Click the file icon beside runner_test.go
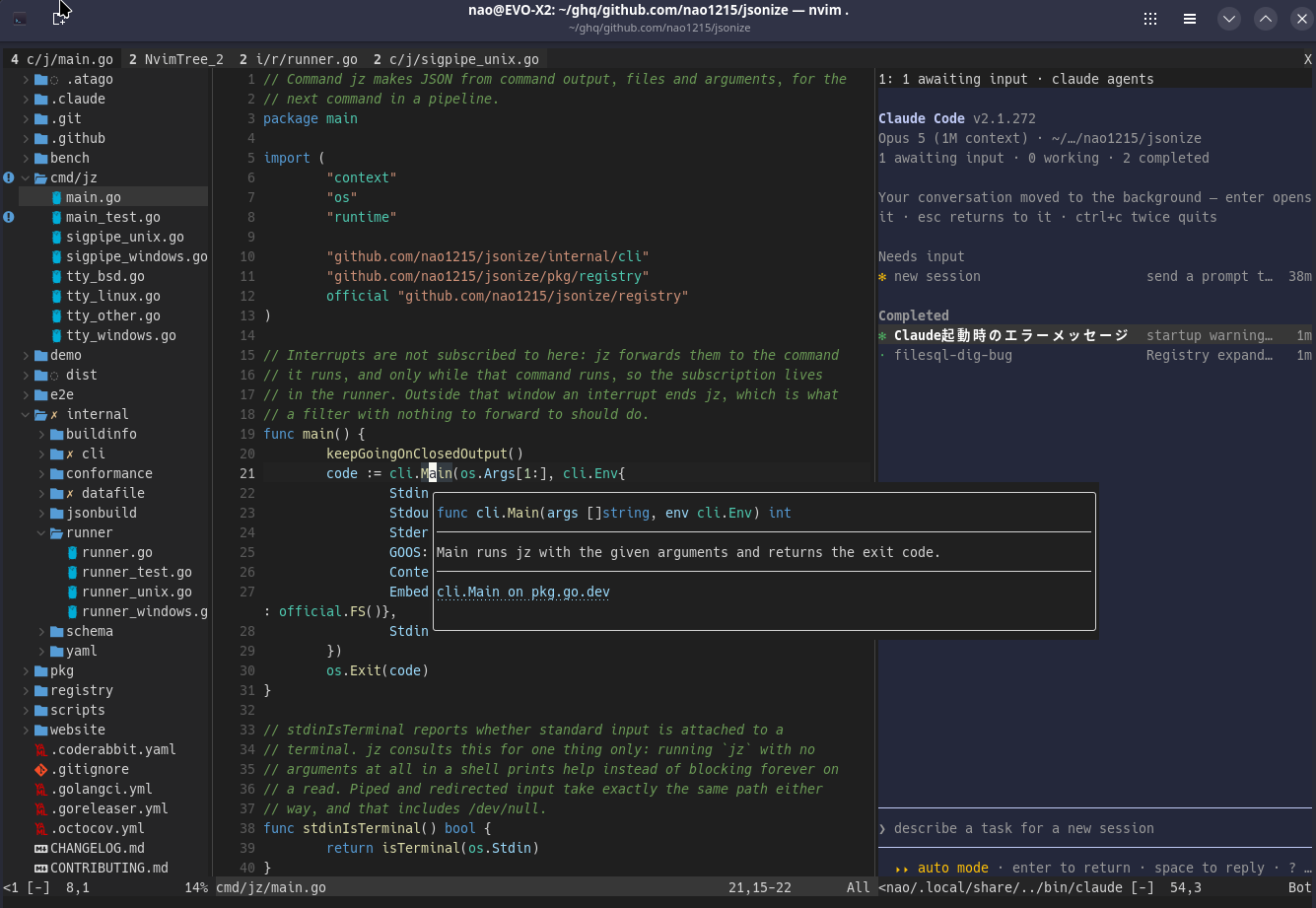This screenshot has width=1316, height=908. click(72, 572)
